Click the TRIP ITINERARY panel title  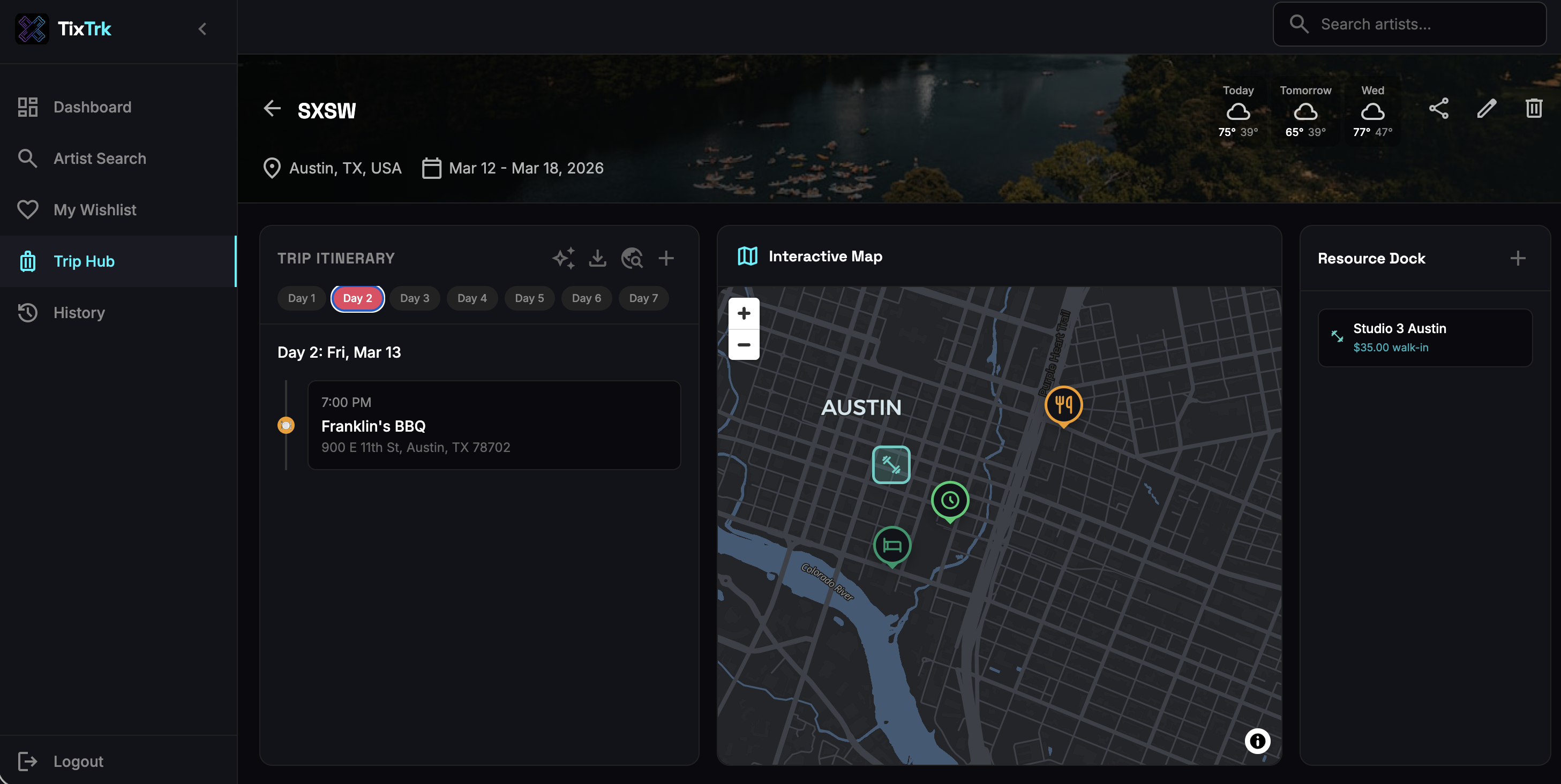click(x=336, y=258)
